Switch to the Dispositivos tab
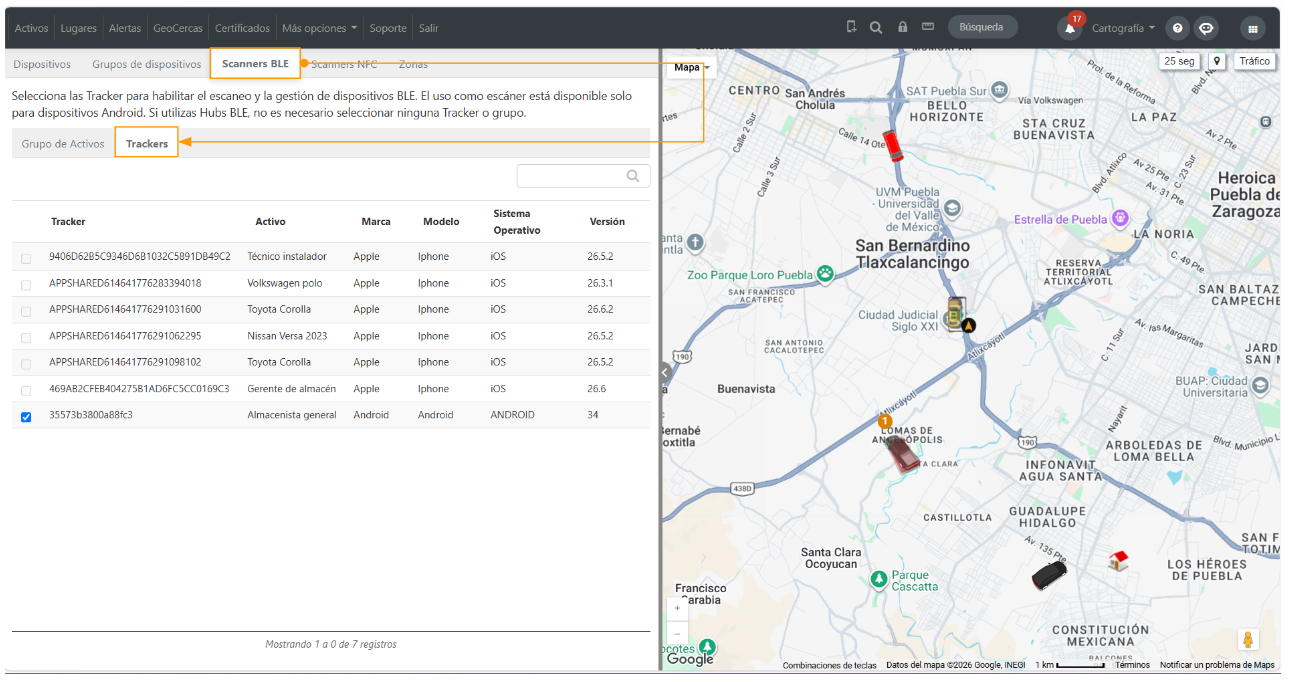The height and width of the screenshot is (682, 1289). [42, 64]
